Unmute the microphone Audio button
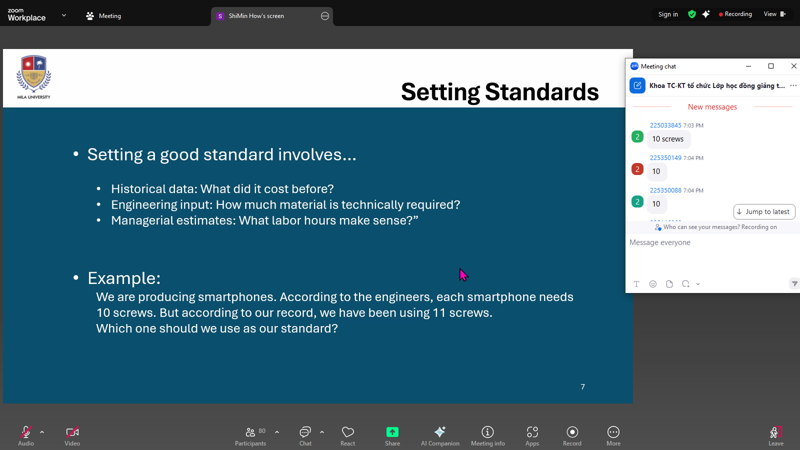 tap(25, 433)
